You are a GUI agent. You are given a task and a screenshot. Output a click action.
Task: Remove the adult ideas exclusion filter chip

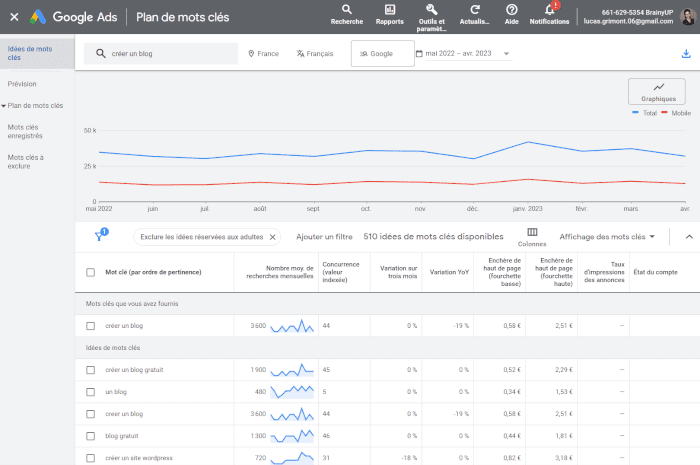click(272, 237)
